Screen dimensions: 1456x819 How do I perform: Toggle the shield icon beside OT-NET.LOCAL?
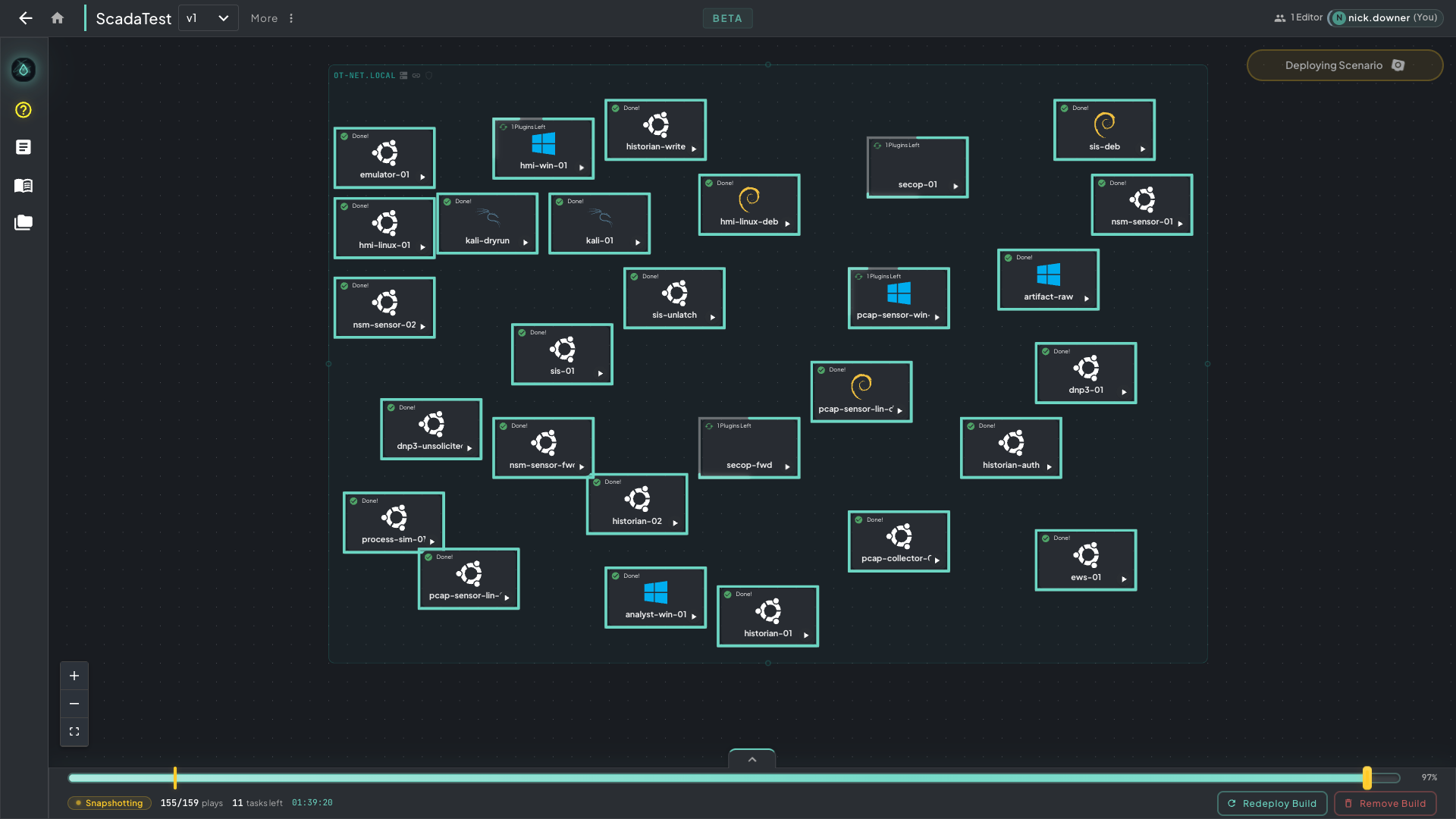(428, 76)
